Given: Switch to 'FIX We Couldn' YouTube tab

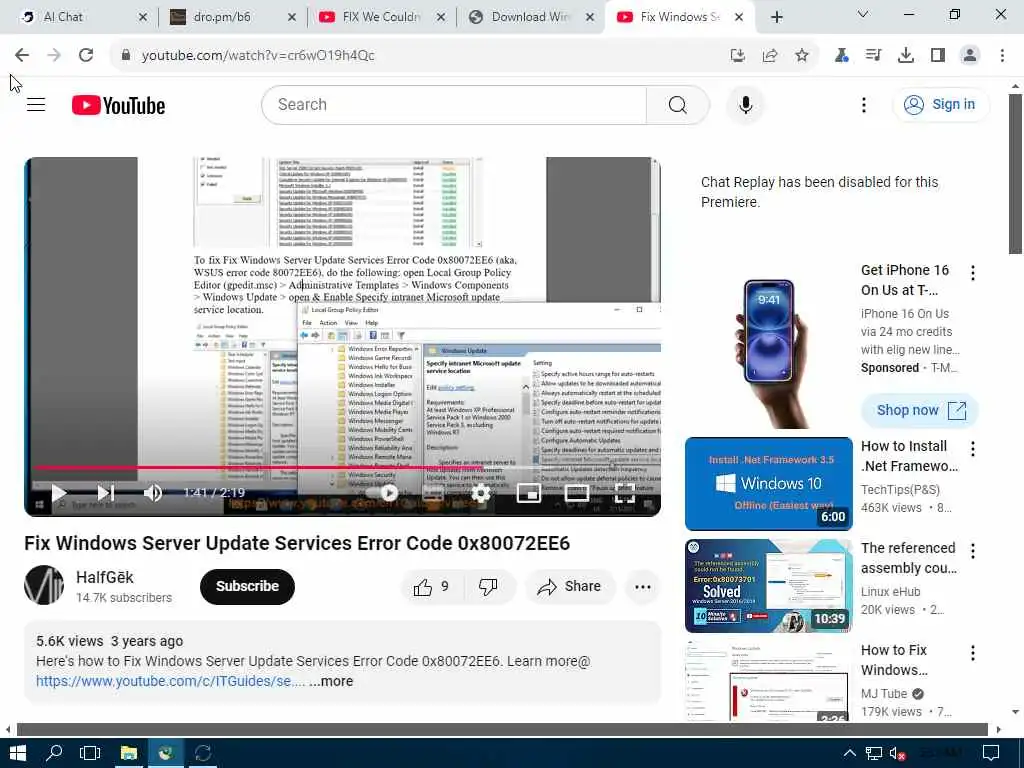Looking at the screenshot, I should (381, 17).
